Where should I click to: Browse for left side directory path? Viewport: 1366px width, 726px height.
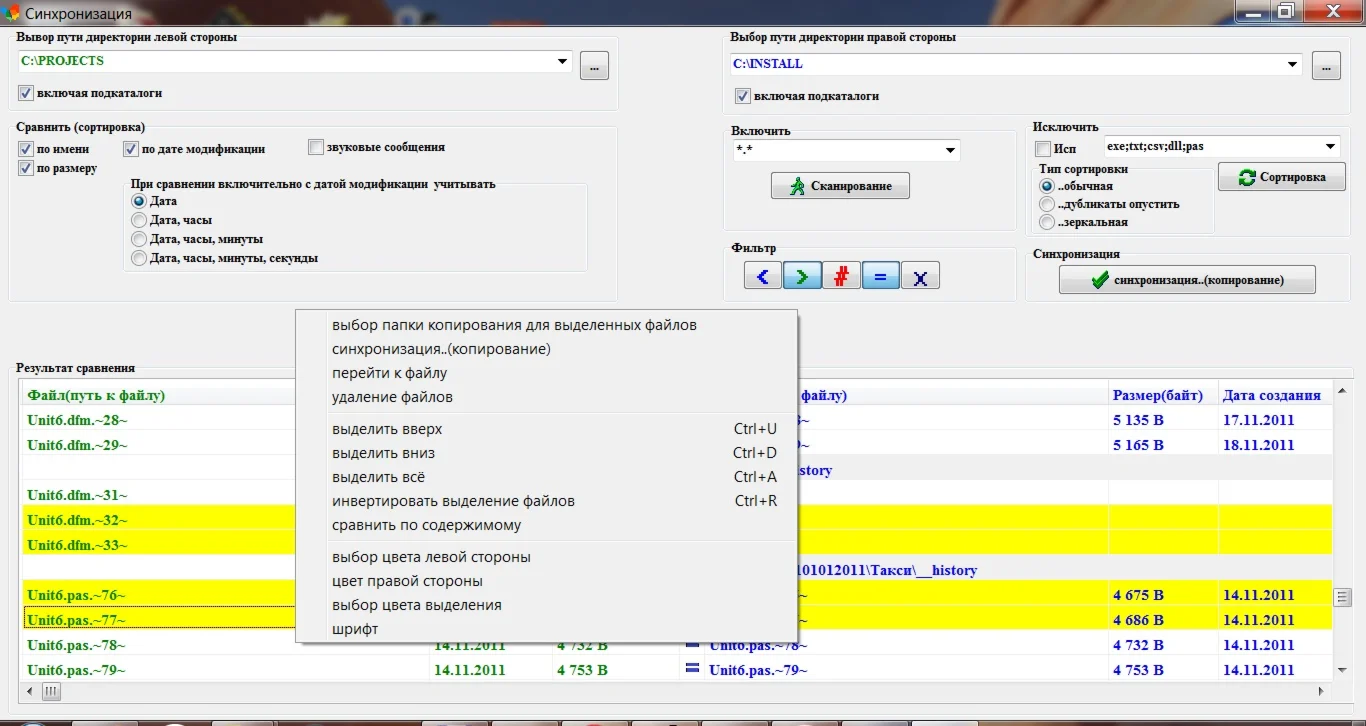(x=594, y=66)
